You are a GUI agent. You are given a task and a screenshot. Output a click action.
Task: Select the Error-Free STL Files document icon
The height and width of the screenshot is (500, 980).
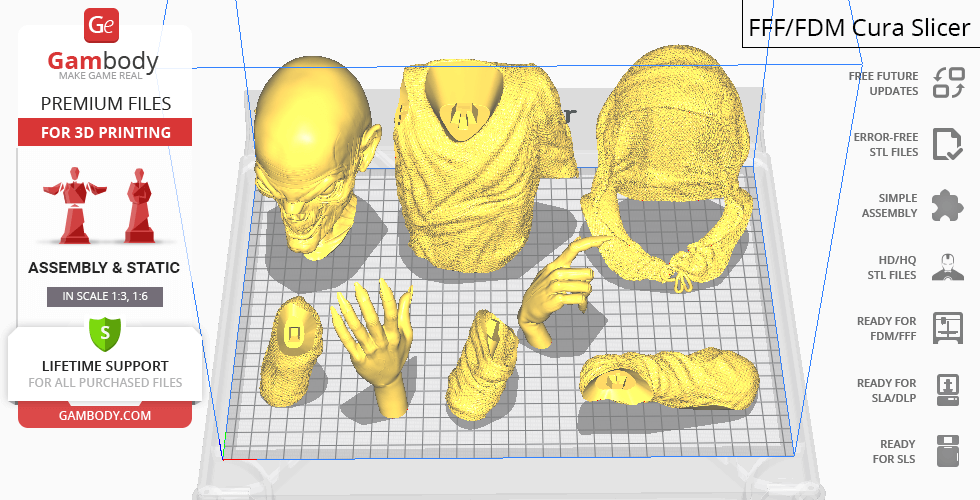click(947, 144)
